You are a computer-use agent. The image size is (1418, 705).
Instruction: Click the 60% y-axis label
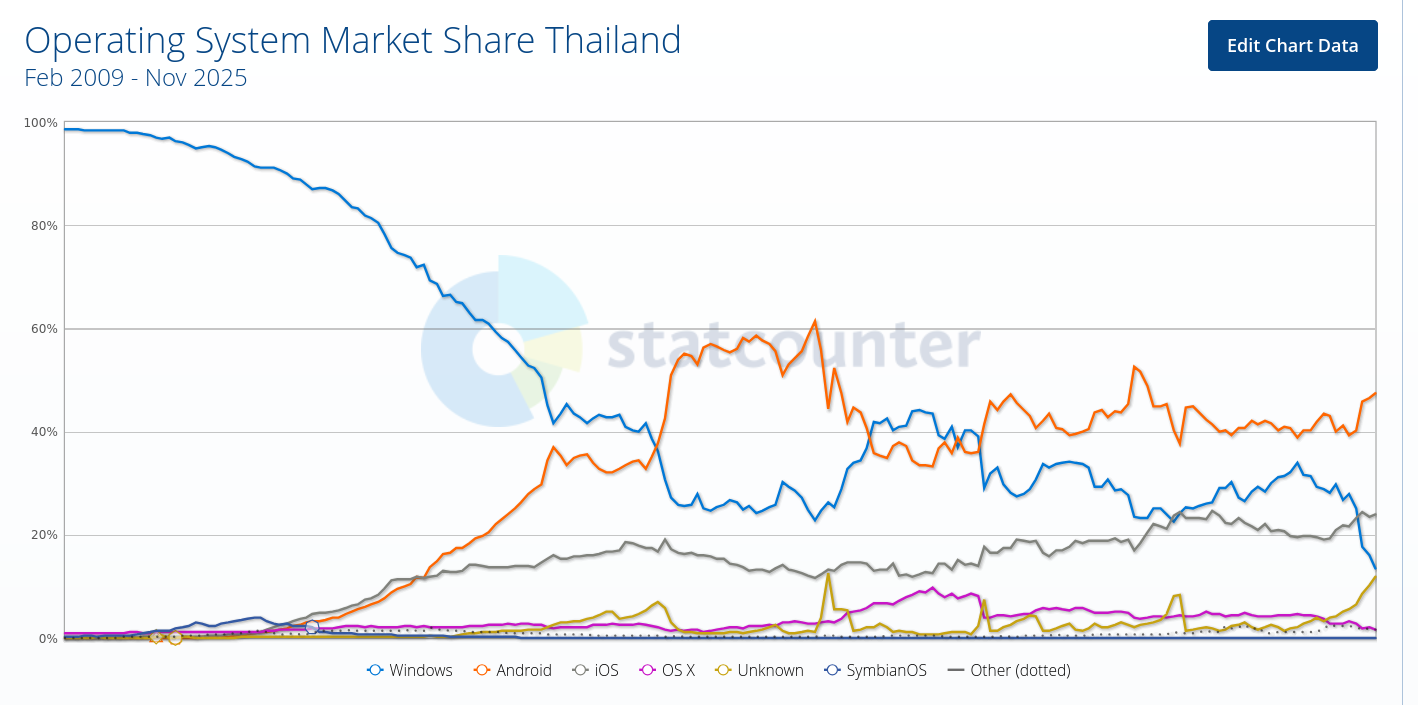(x=40, y=329)
